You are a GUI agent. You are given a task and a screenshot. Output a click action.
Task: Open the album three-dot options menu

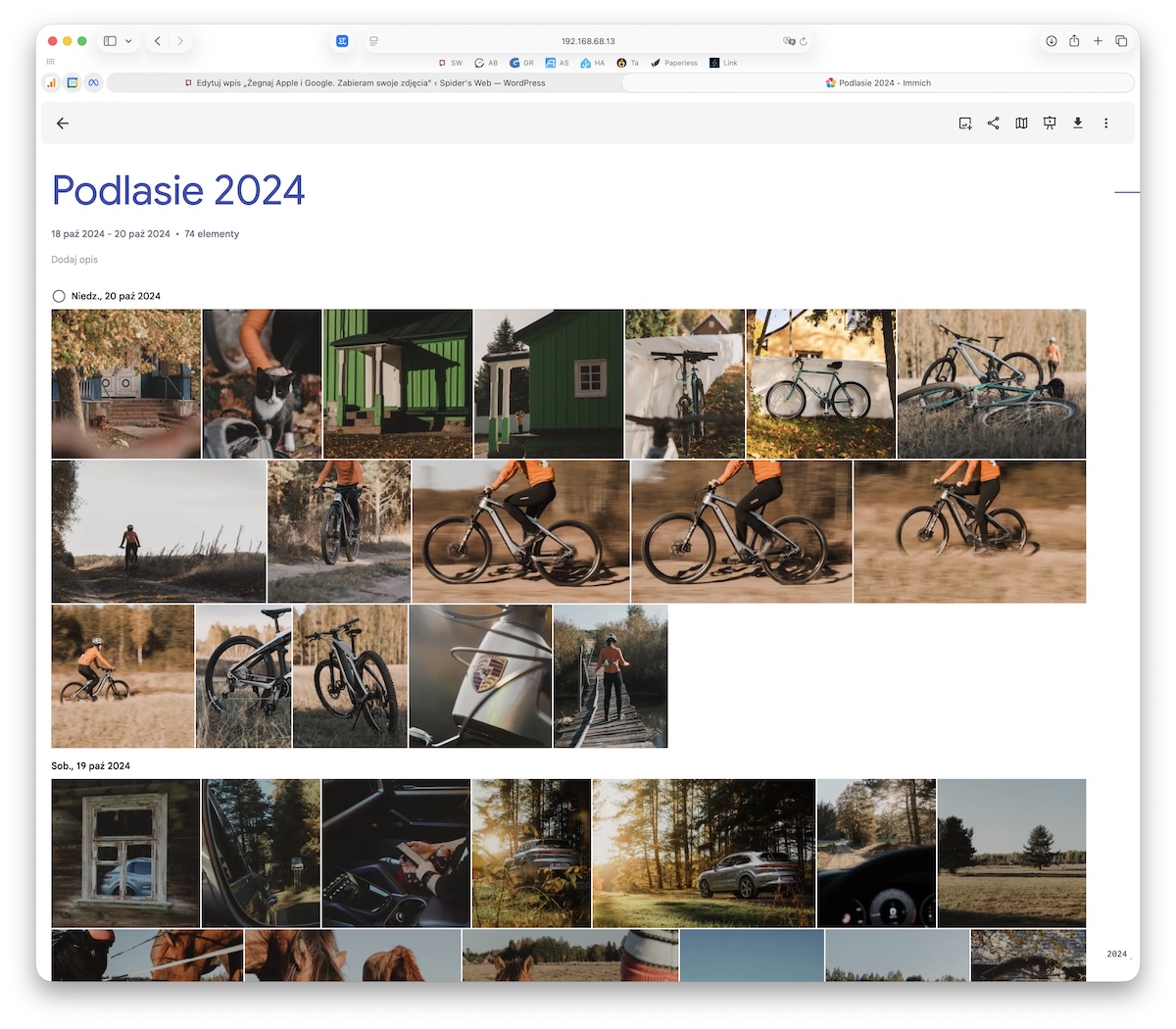click(x=1105, y=123)
